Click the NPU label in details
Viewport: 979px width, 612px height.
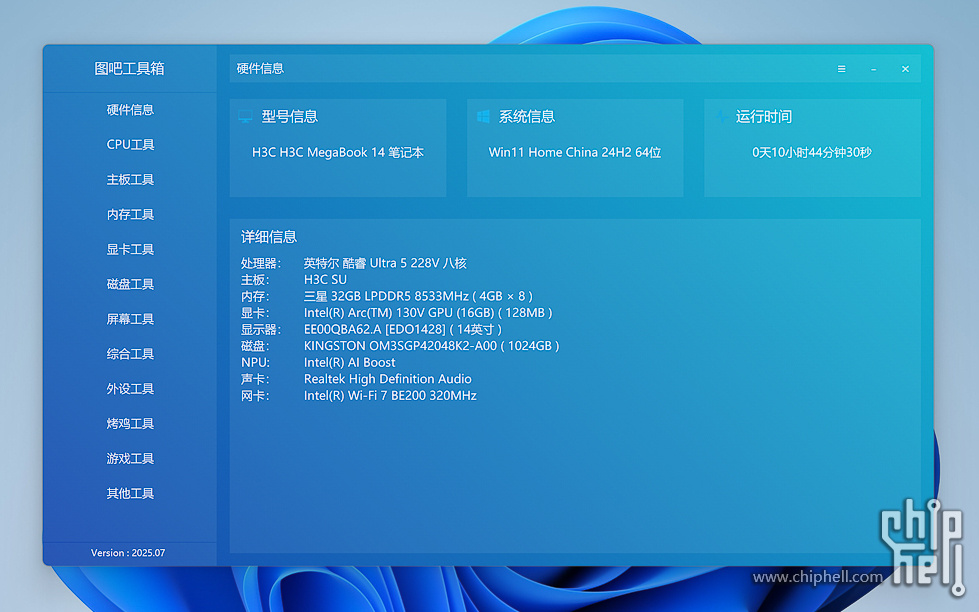255,363
